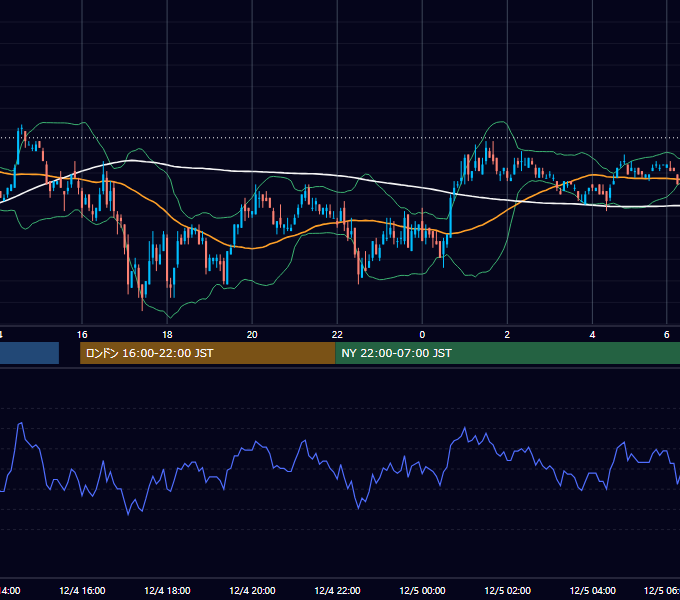Click the 12/4 22:00 date label
Viewport: 680px width, 600px height.
point(337,590)
